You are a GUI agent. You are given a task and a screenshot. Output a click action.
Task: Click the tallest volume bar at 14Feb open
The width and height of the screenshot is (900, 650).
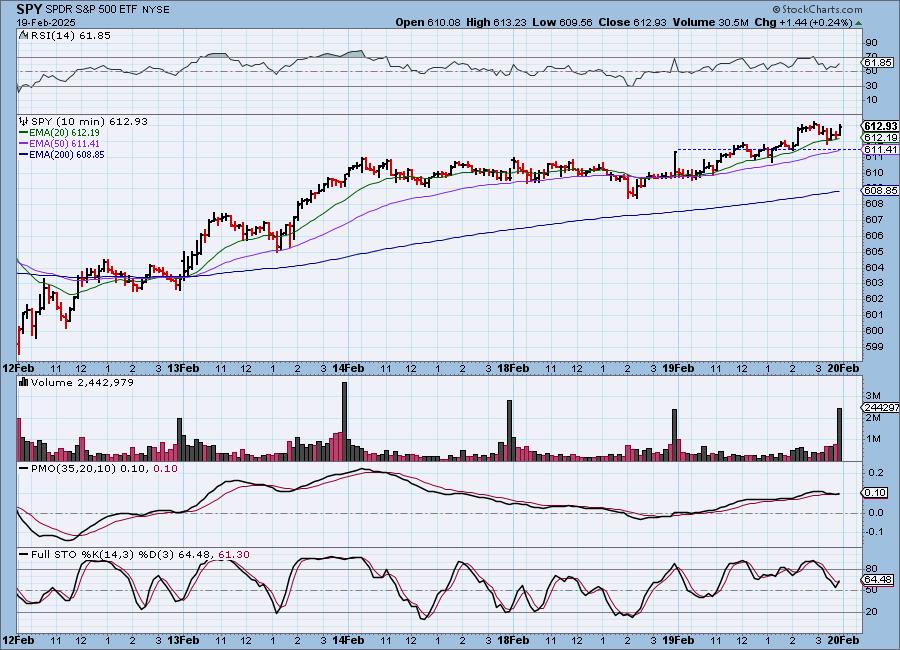[344, 421]
